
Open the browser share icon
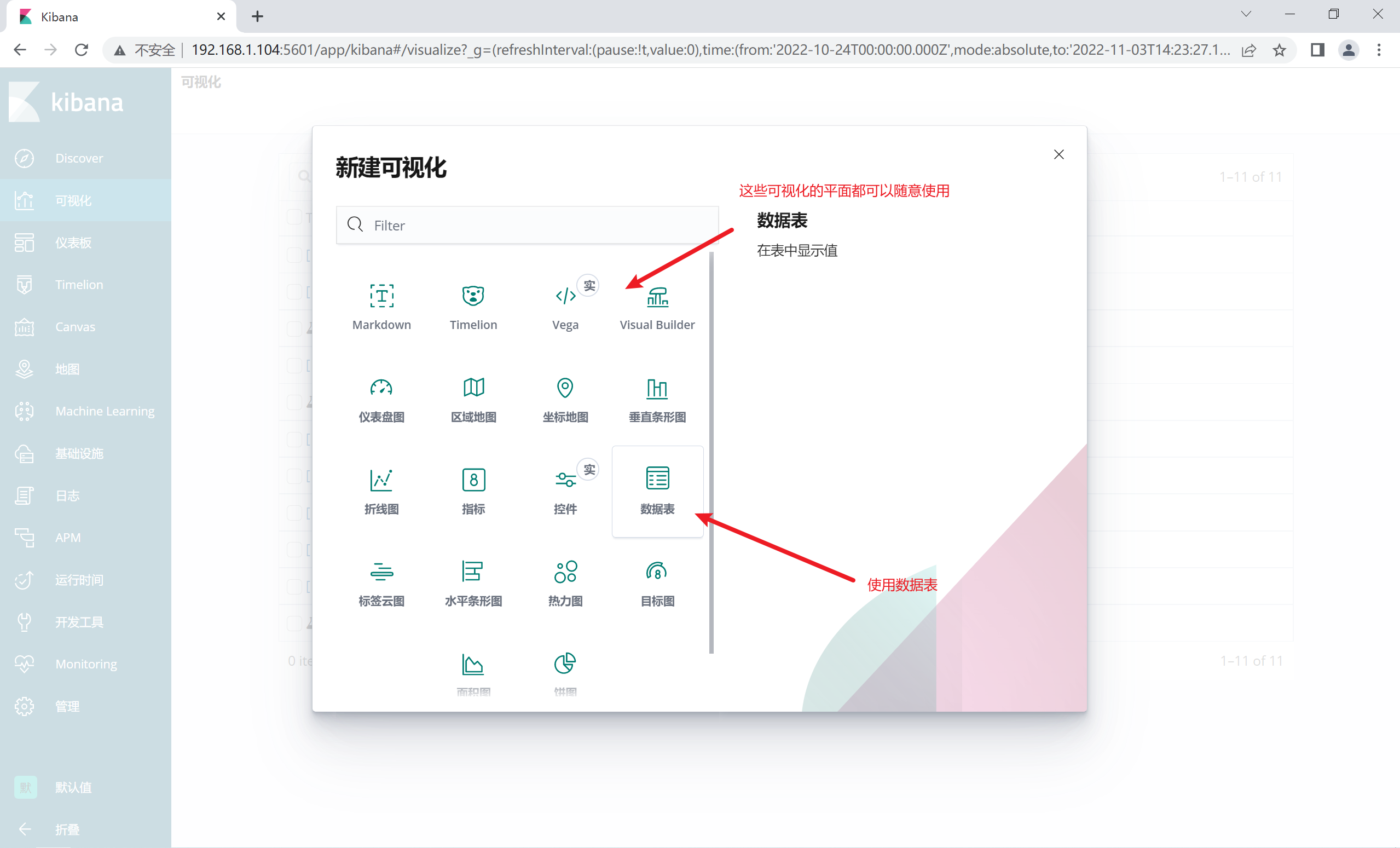tap(1248, 50)
